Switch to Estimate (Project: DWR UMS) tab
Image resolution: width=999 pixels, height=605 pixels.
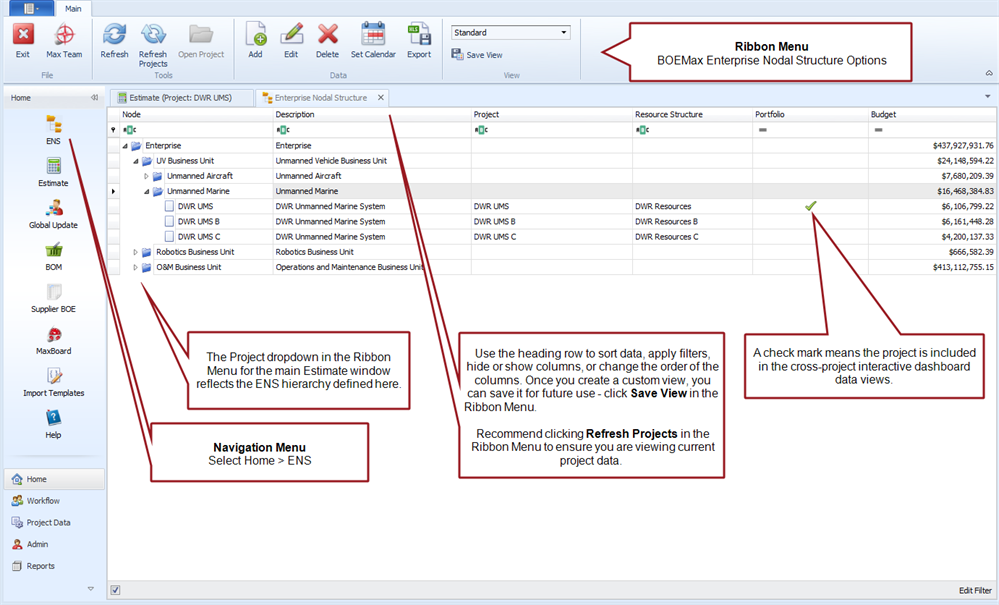pyautogui.click(x=179, y=98)
